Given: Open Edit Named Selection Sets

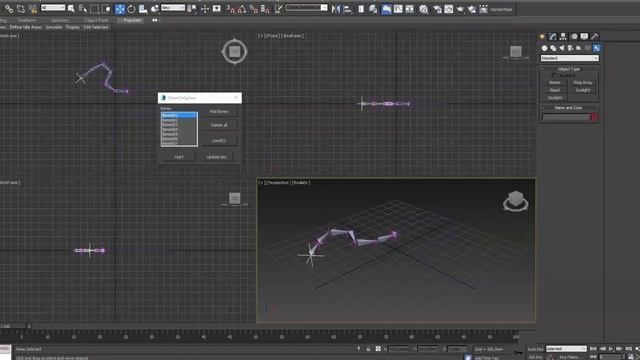Looking at the screenshot, I should point(278,9).
